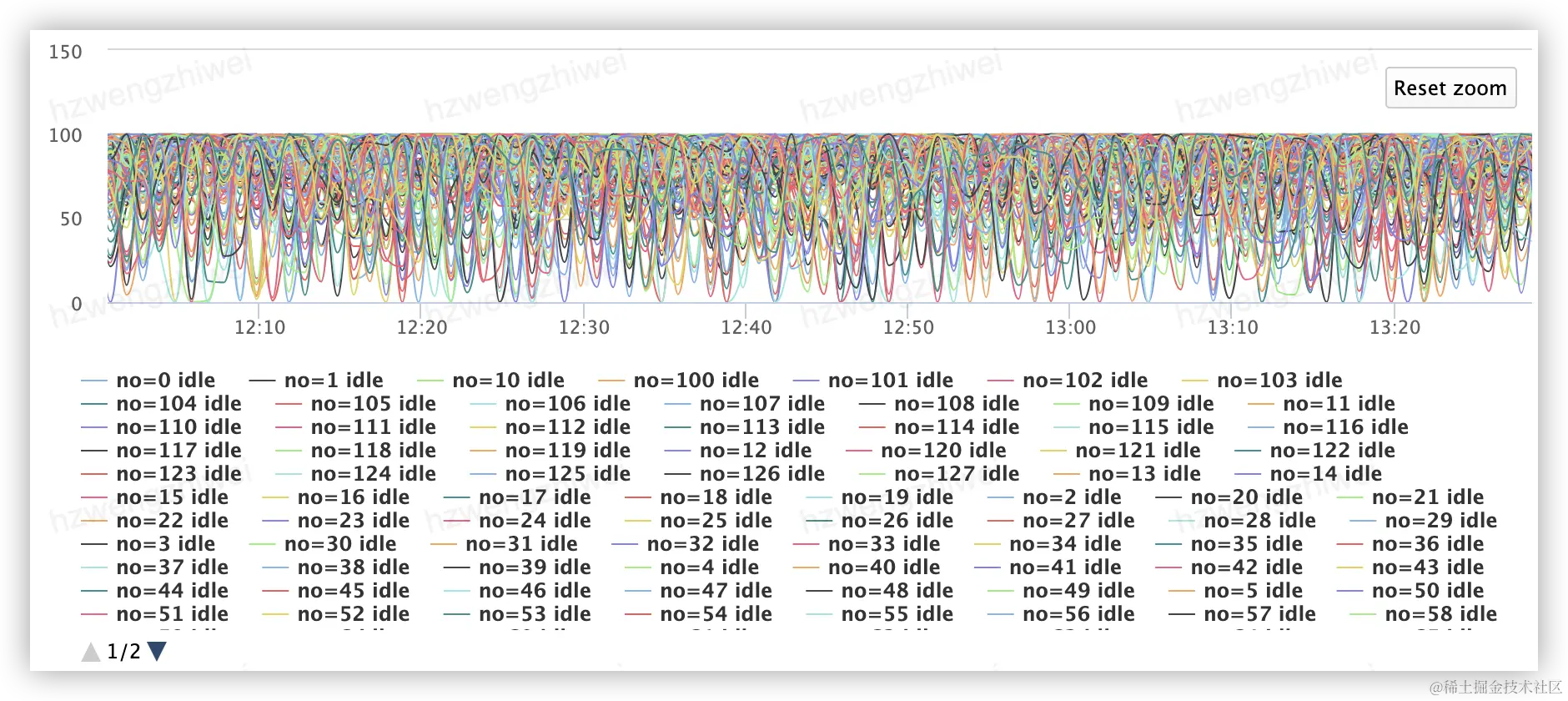Click the Reset zoom button
1568x701 pixels.
(x=1450, y=88)
